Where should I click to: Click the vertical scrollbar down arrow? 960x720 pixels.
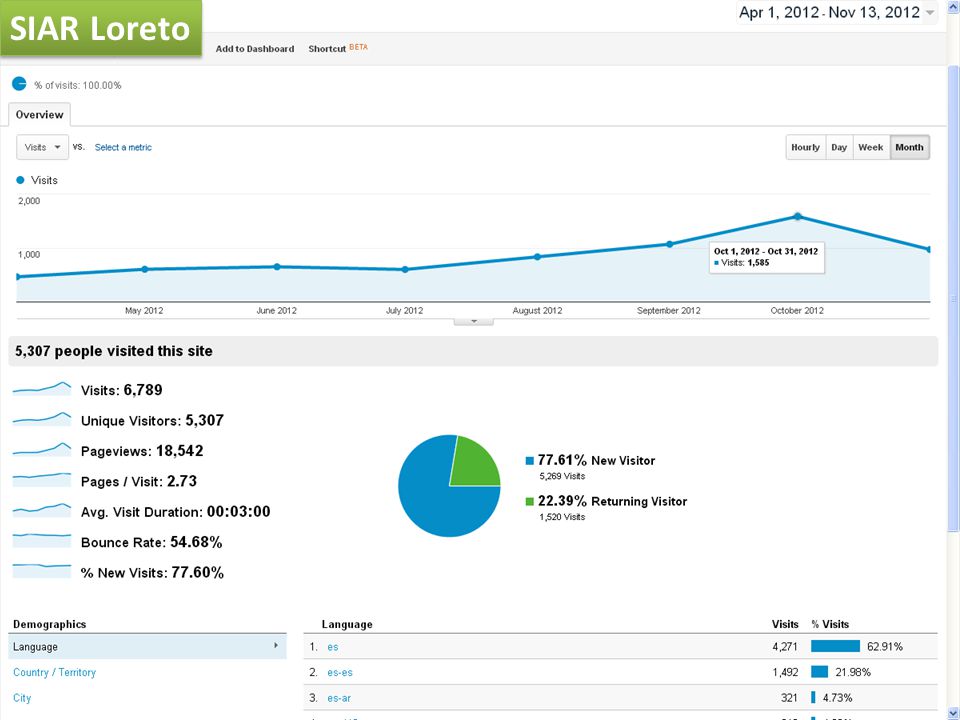click(x=954, y=712)
